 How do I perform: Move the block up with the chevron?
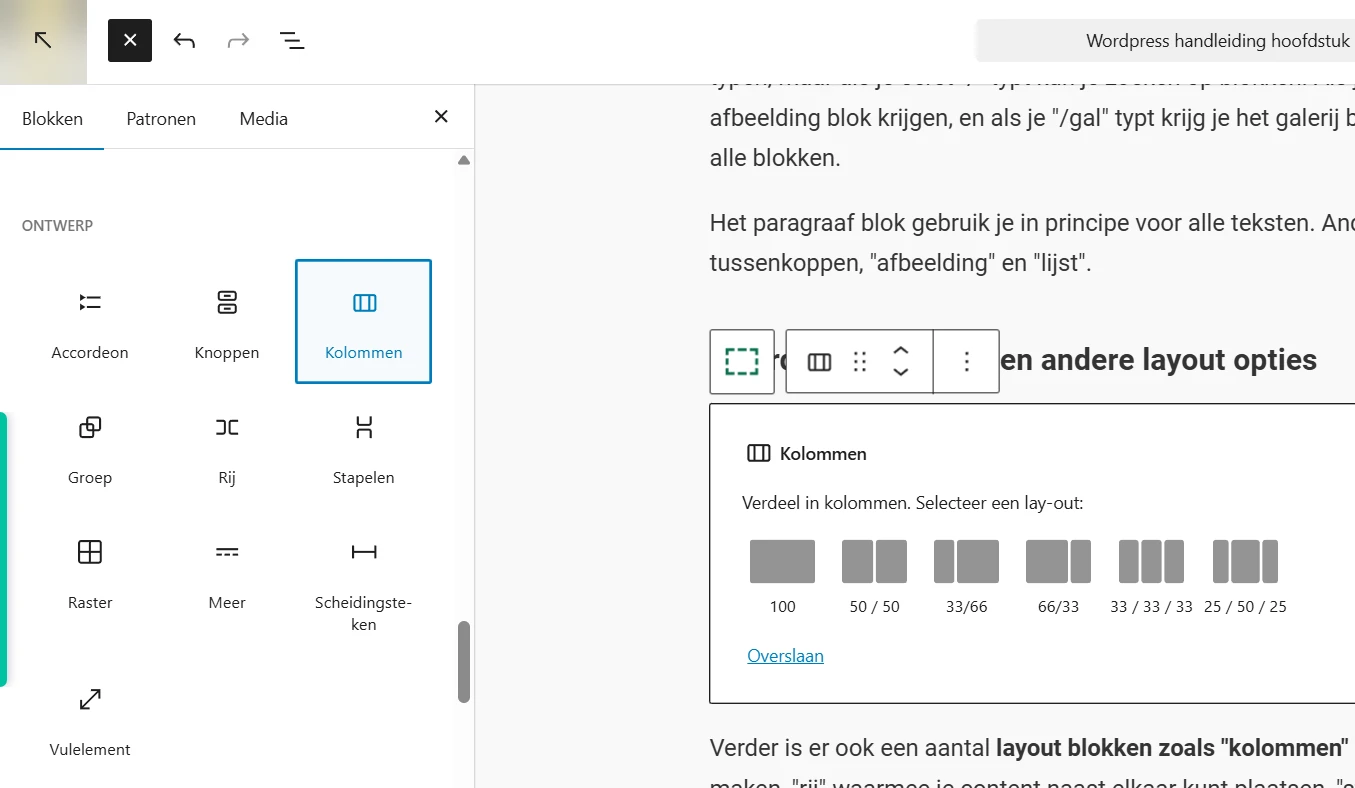point(901,352)
